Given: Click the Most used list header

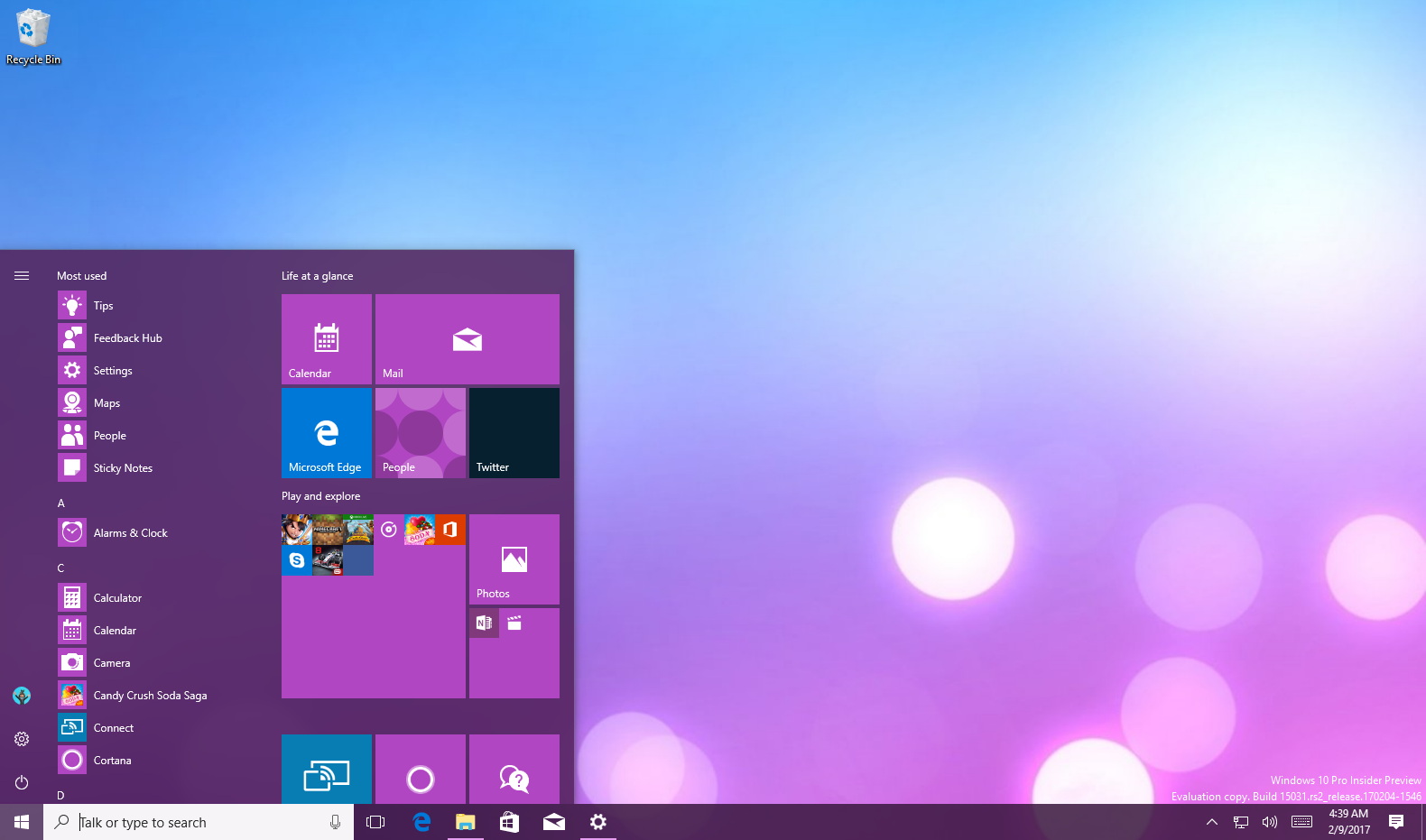Looking at the screenshot, I should coord(82,276).
